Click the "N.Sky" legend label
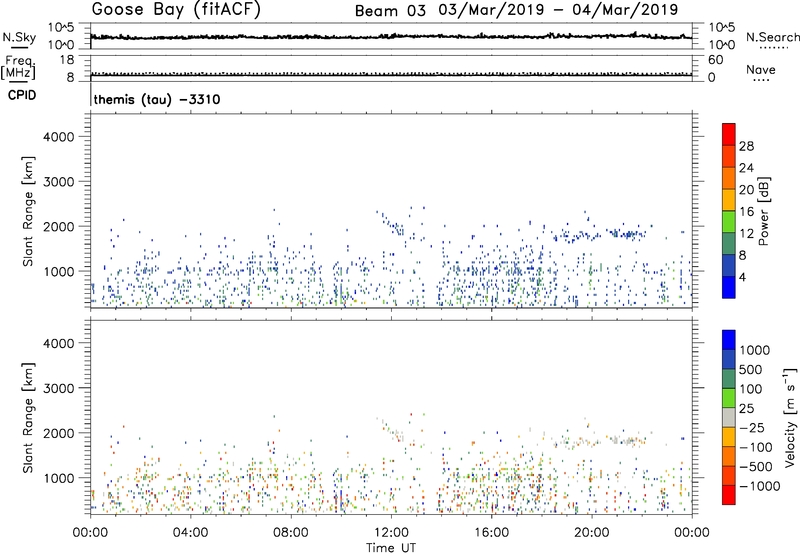 point(19,37)
